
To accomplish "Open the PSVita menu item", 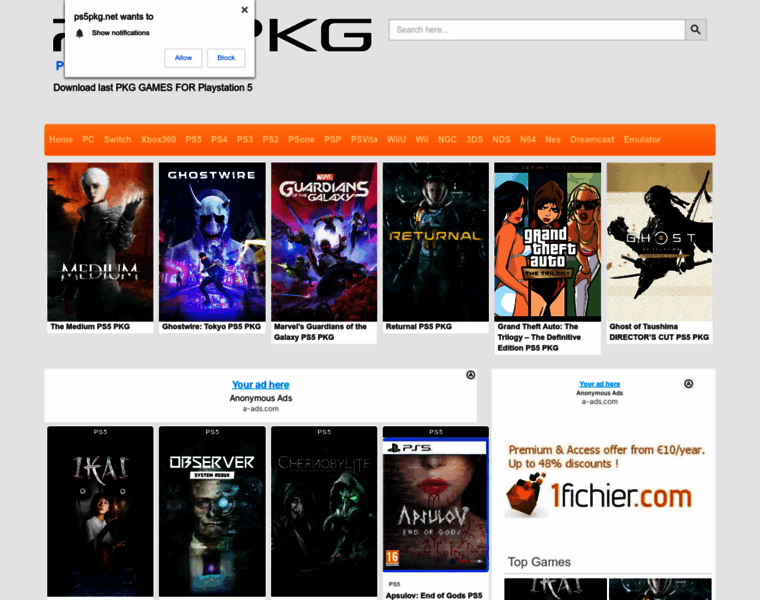I will [x=364, y=140].
